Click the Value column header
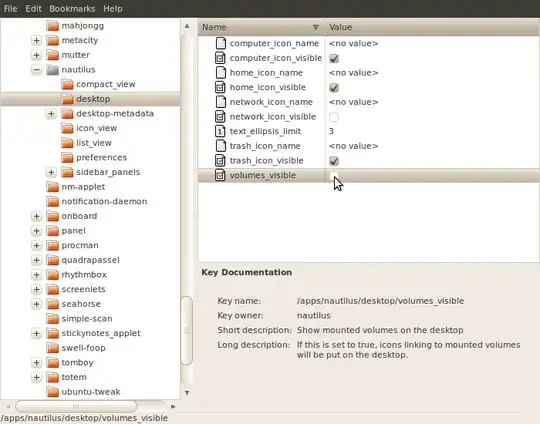Screen dimensions: 540x424 [432, 27]
